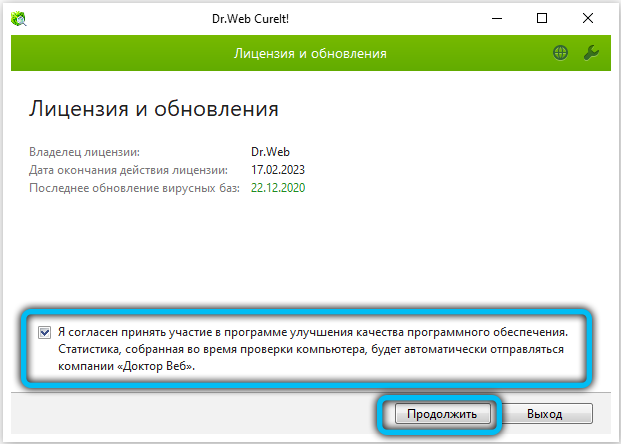Select the license owner value Dr.Web
This screenshot has width=621, height=444.
coord(270,152)
